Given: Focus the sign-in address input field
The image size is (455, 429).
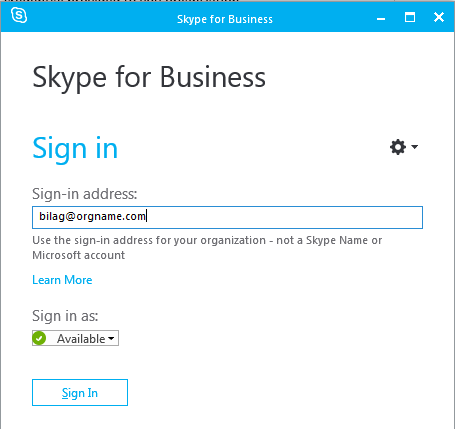Looking at the screenshot, I should tap(227, 217).
